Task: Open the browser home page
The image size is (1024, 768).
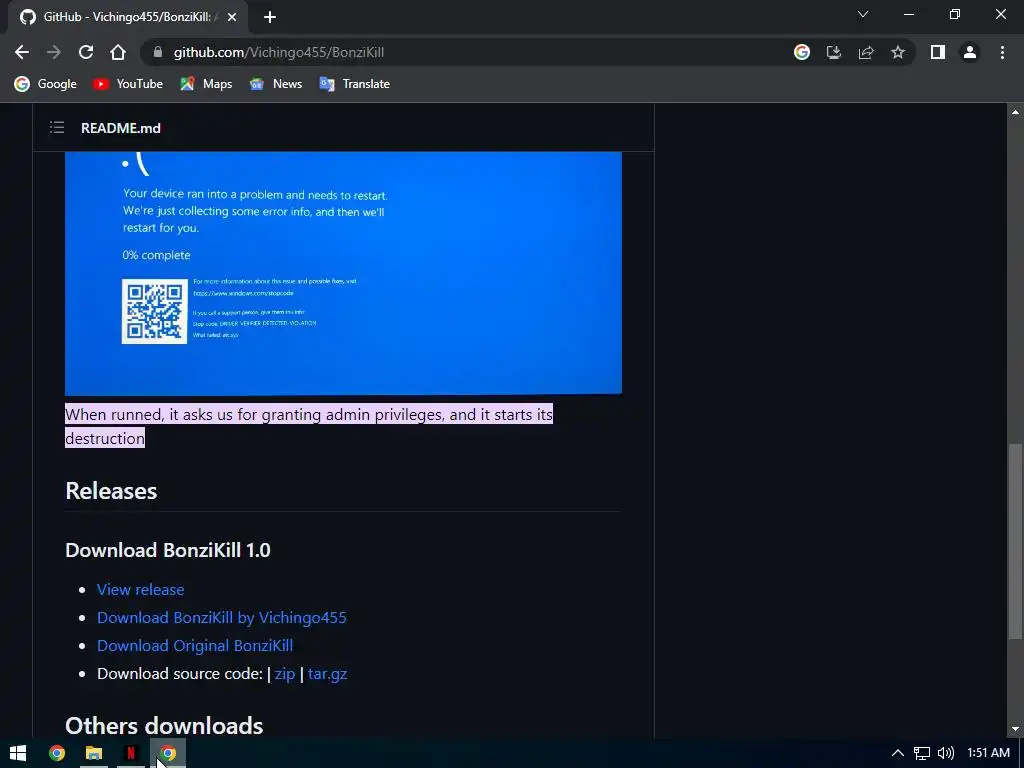Action: pyautogui.click(x=118, y=52)
